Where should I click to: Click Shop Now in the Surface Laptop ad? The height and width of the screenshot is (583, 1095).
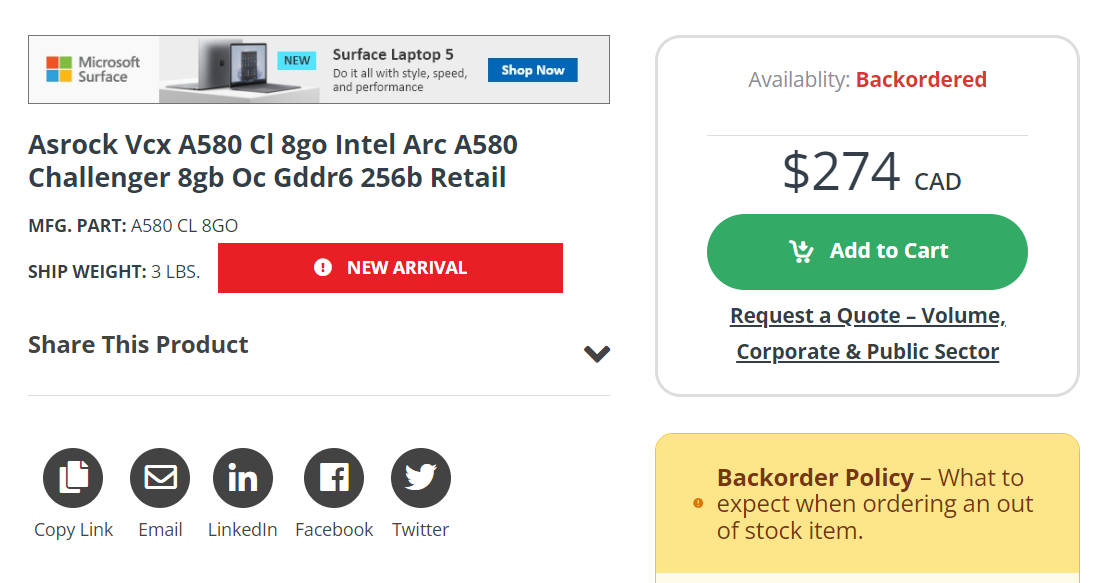click(x=532, y=70)
